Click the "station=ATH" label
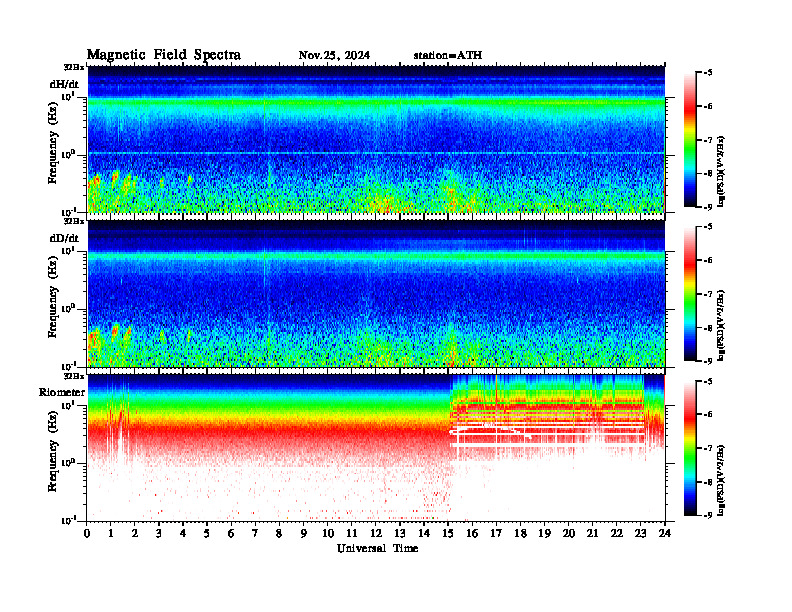Viewport: 792px width, 612px height. (x=448, y=55)
